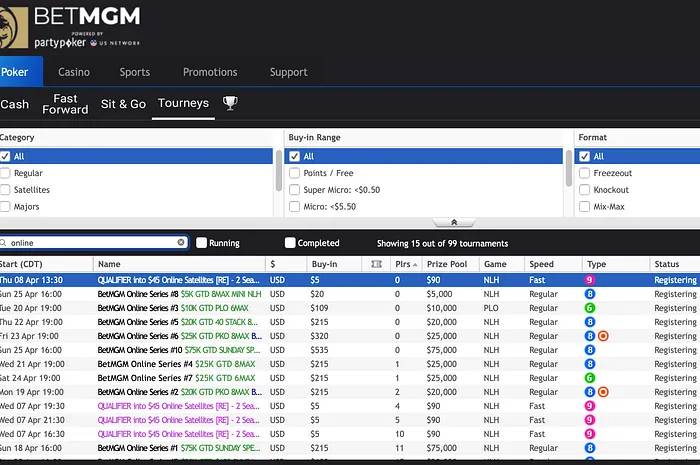Select the Knockout format checkbox
Viewport: 700px width, 465px height.
point(582,190)
